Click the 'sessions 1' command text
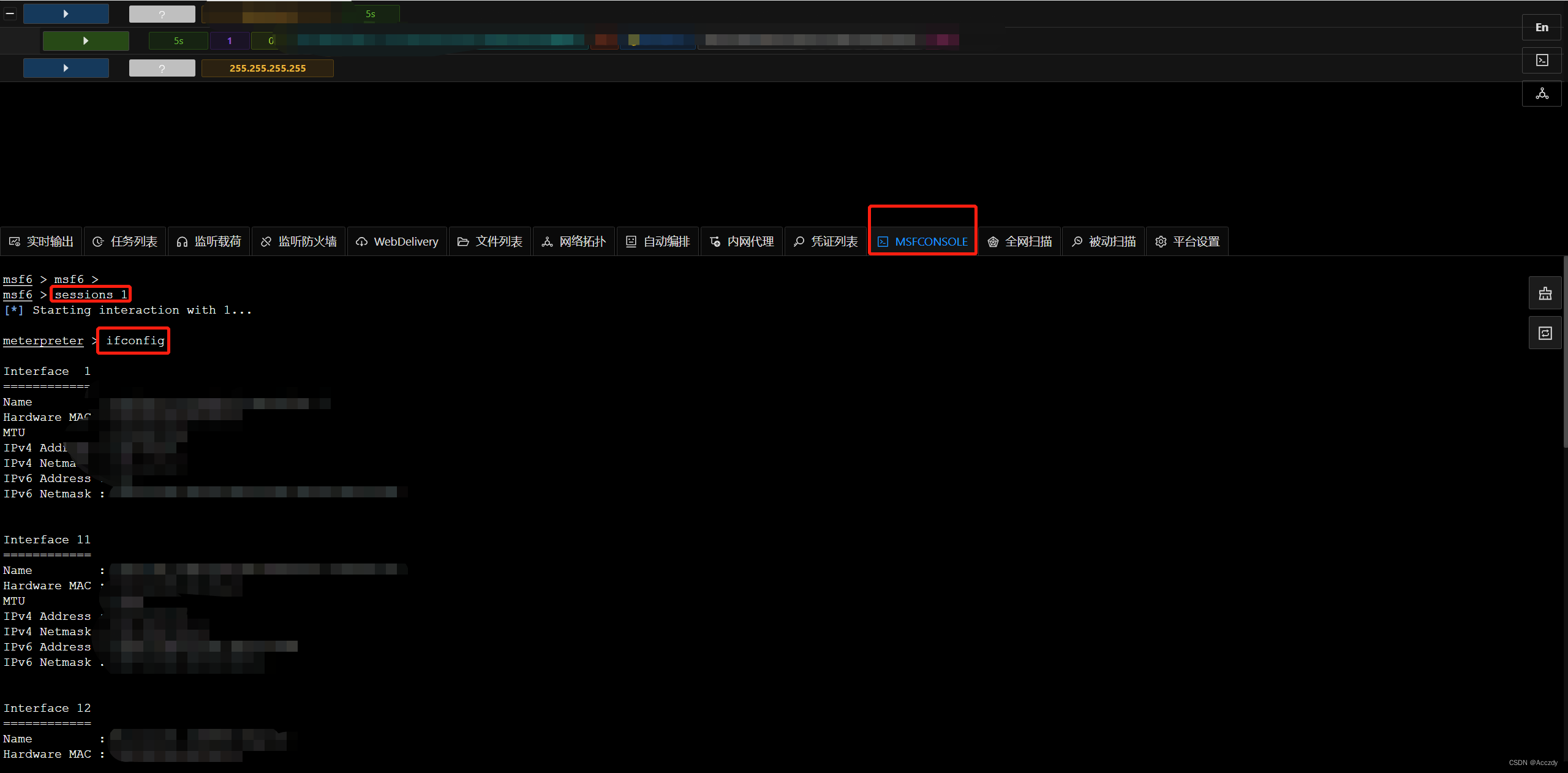This screenshot has height=773, width=1568. [x=91, y=295]
